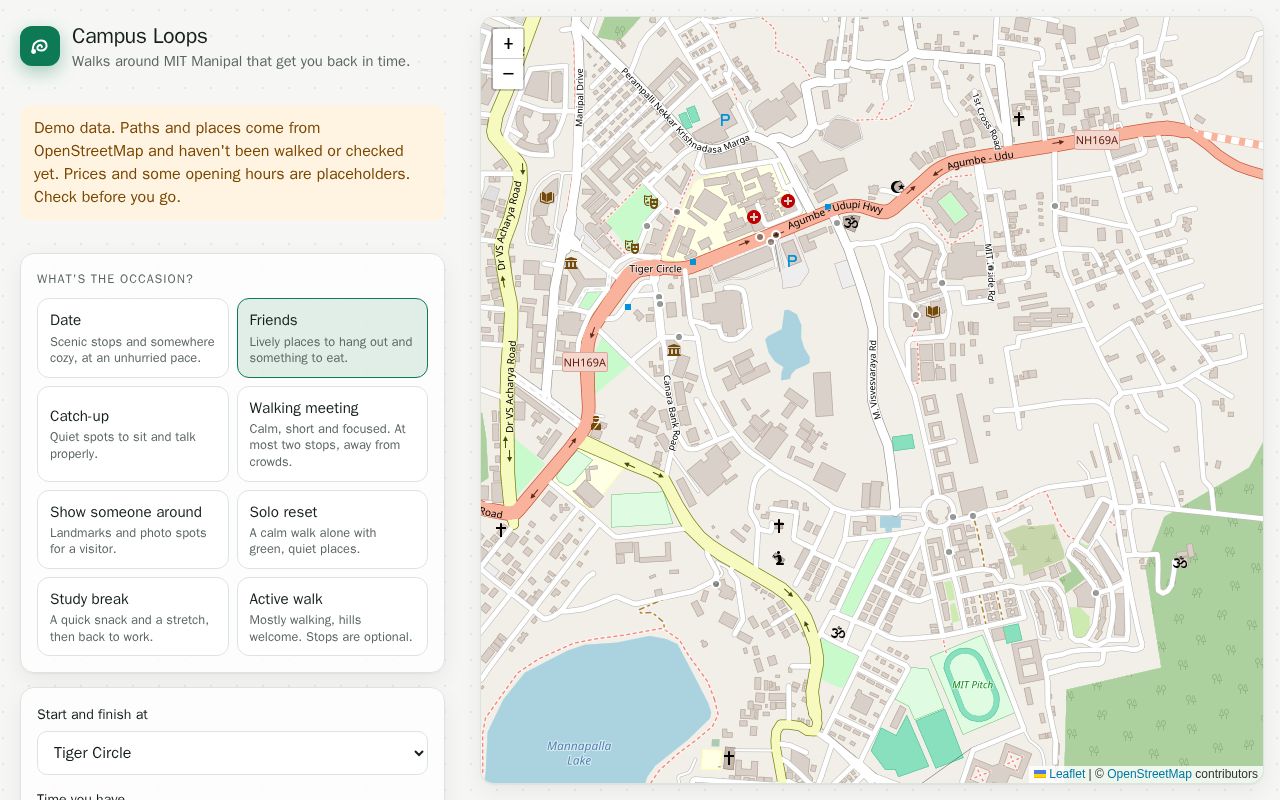Click the library book icon beside Dr VS Acharya Road
The width and height of the screenshot is (1280, 800).
click(x=546, y=197)
